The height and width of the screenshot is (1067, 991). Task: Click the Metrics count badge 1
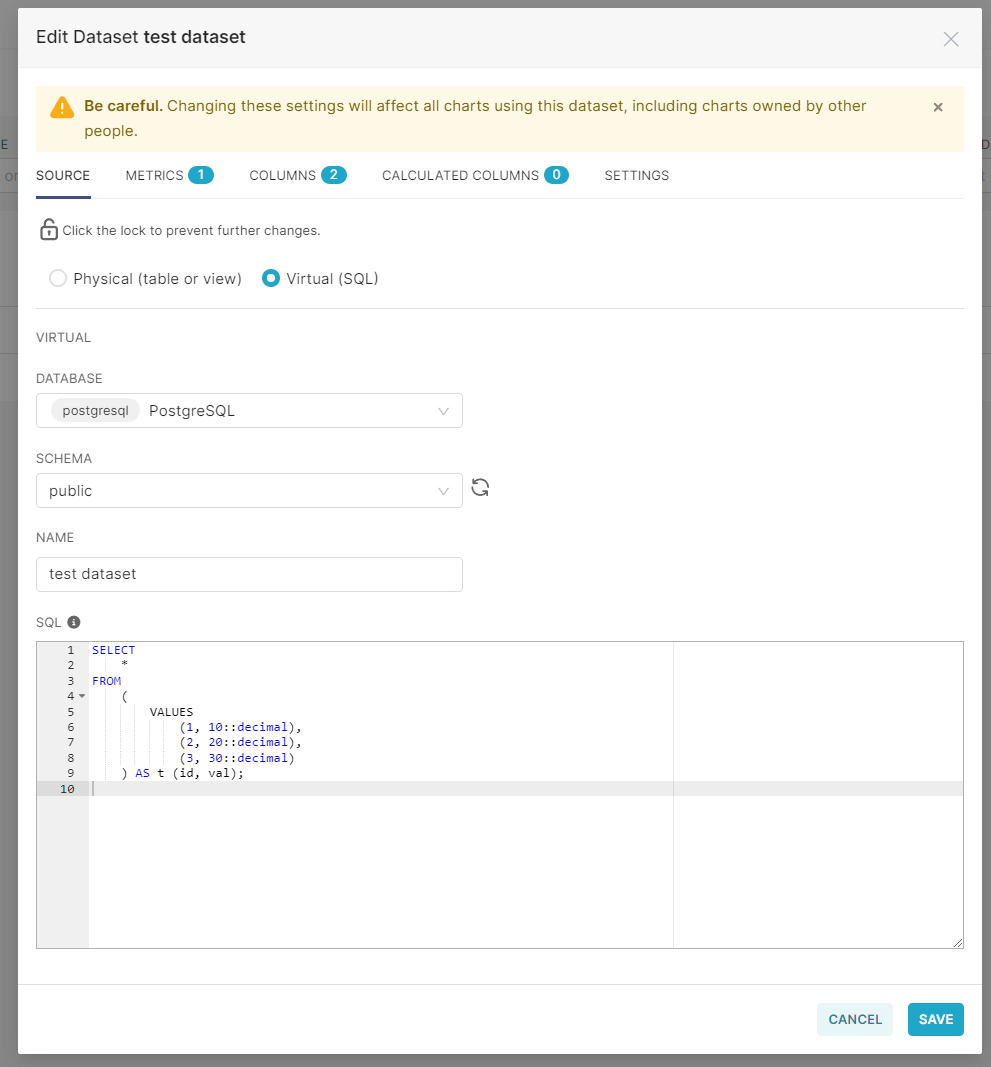pos(201,175)
